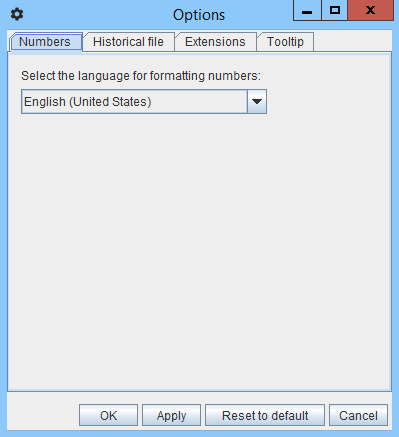Click the gear icon in the title bar
This screenshot has width=399, height=437.
pos(17,14)
